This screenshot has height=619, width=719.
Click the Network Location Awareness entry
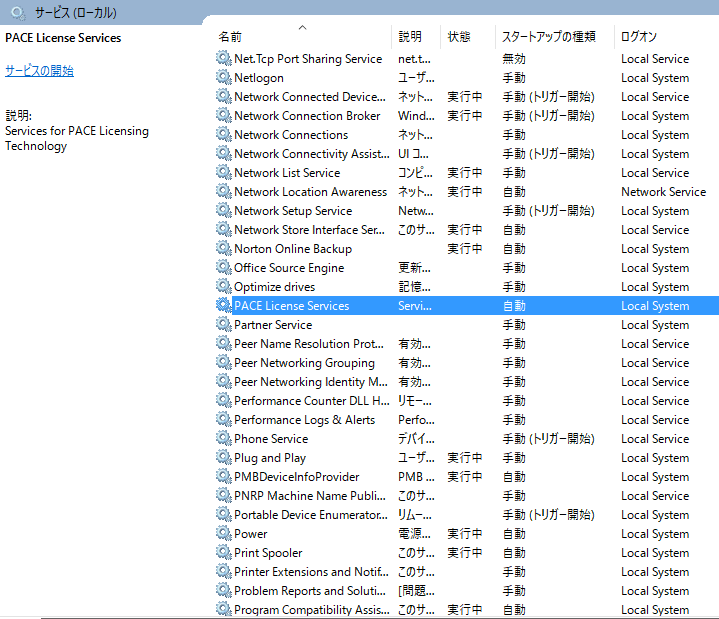click(310, 192)
